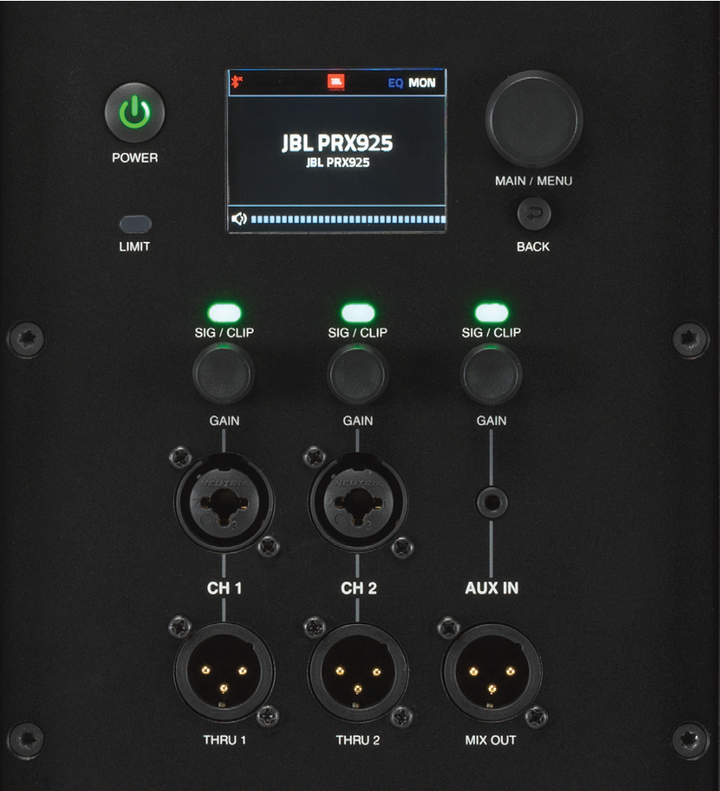Click the THRU 2 label
The height and width of the screenshot is (791, 720).
[358, 740]
